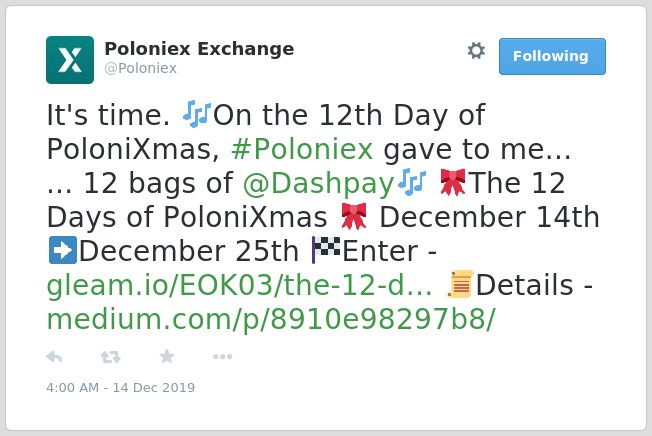Open the more options ellipsis
This screenshot has height=436, width=652.
point(222,357)
